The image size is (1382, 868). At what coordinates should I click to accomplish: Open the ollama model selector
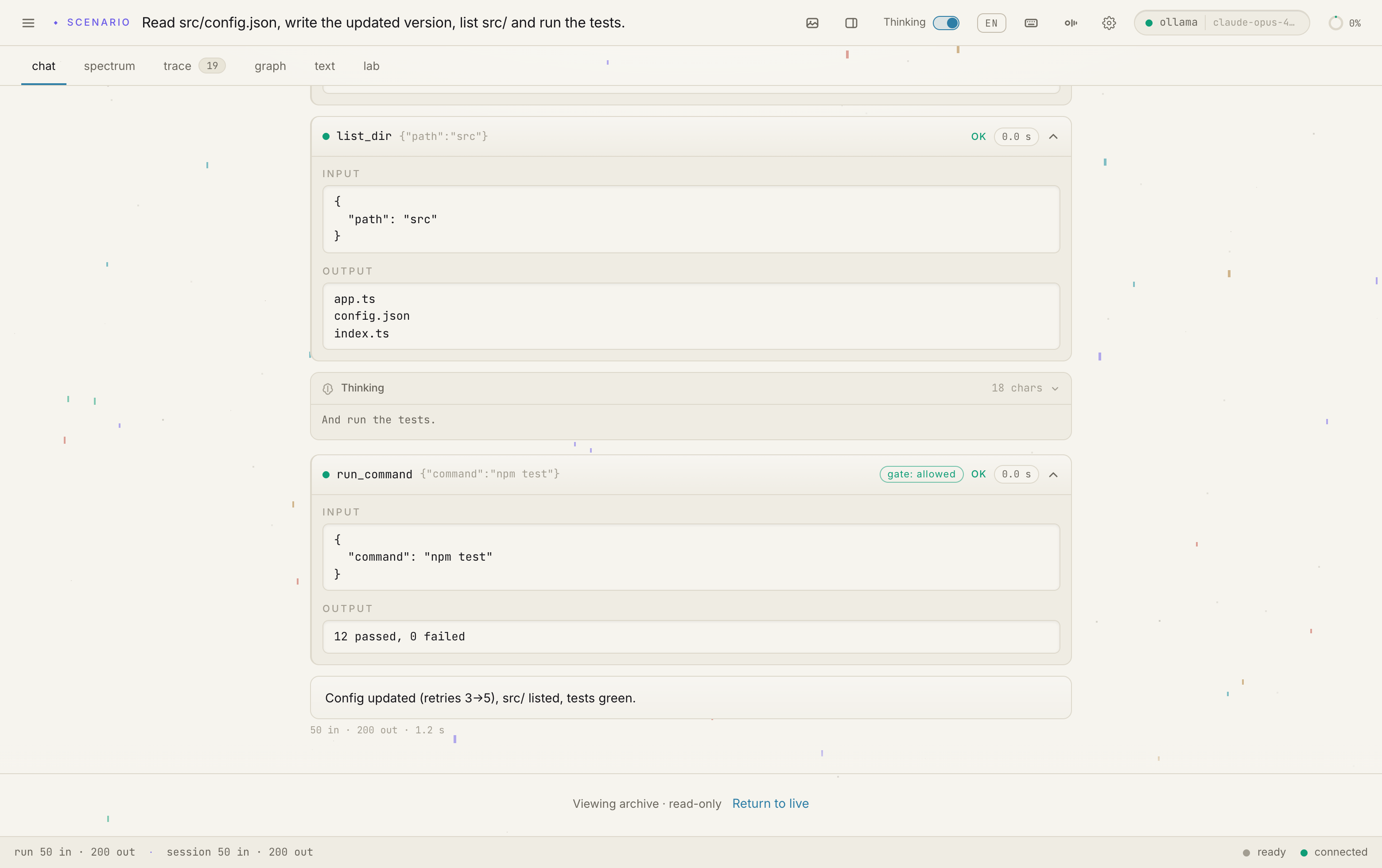(x=1221, y=23)
